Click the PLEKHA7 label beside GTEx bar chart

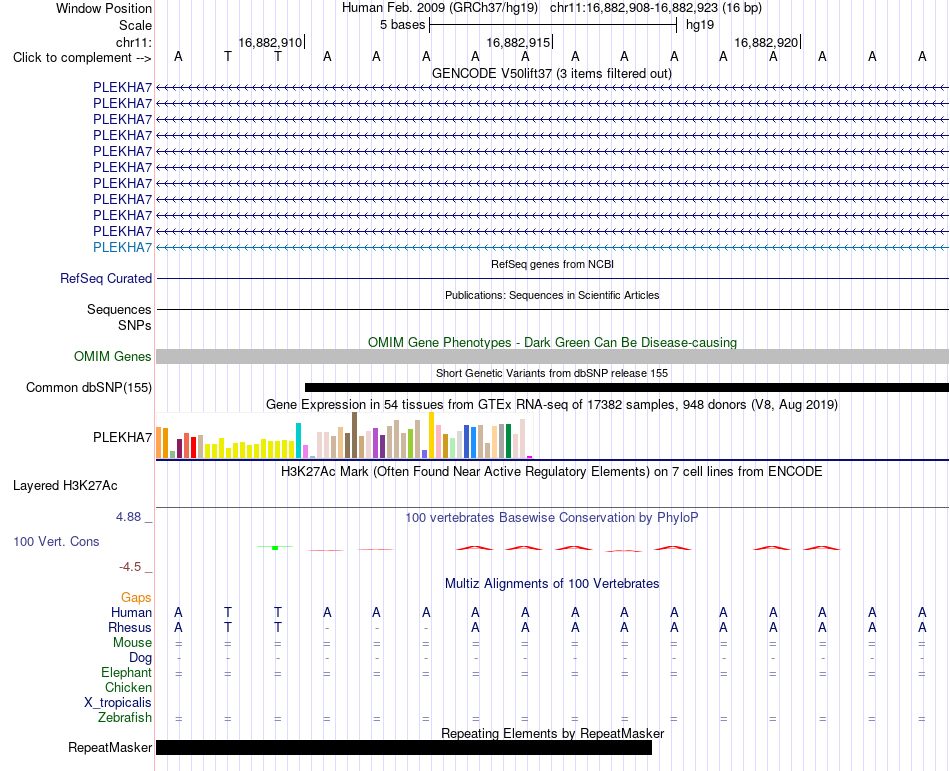(x=122, y=437)
